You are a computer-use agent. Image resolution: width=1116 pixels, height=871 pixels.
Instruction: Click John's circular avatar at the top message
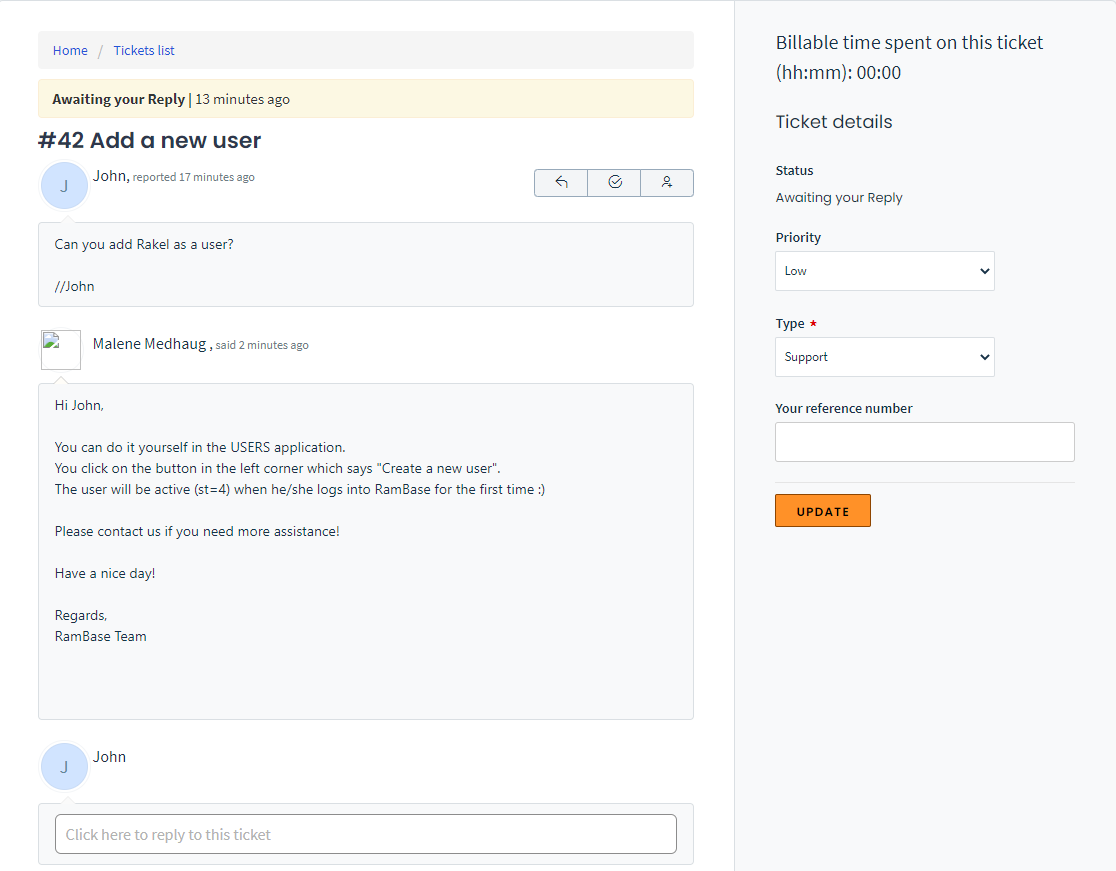coord(64,185)
